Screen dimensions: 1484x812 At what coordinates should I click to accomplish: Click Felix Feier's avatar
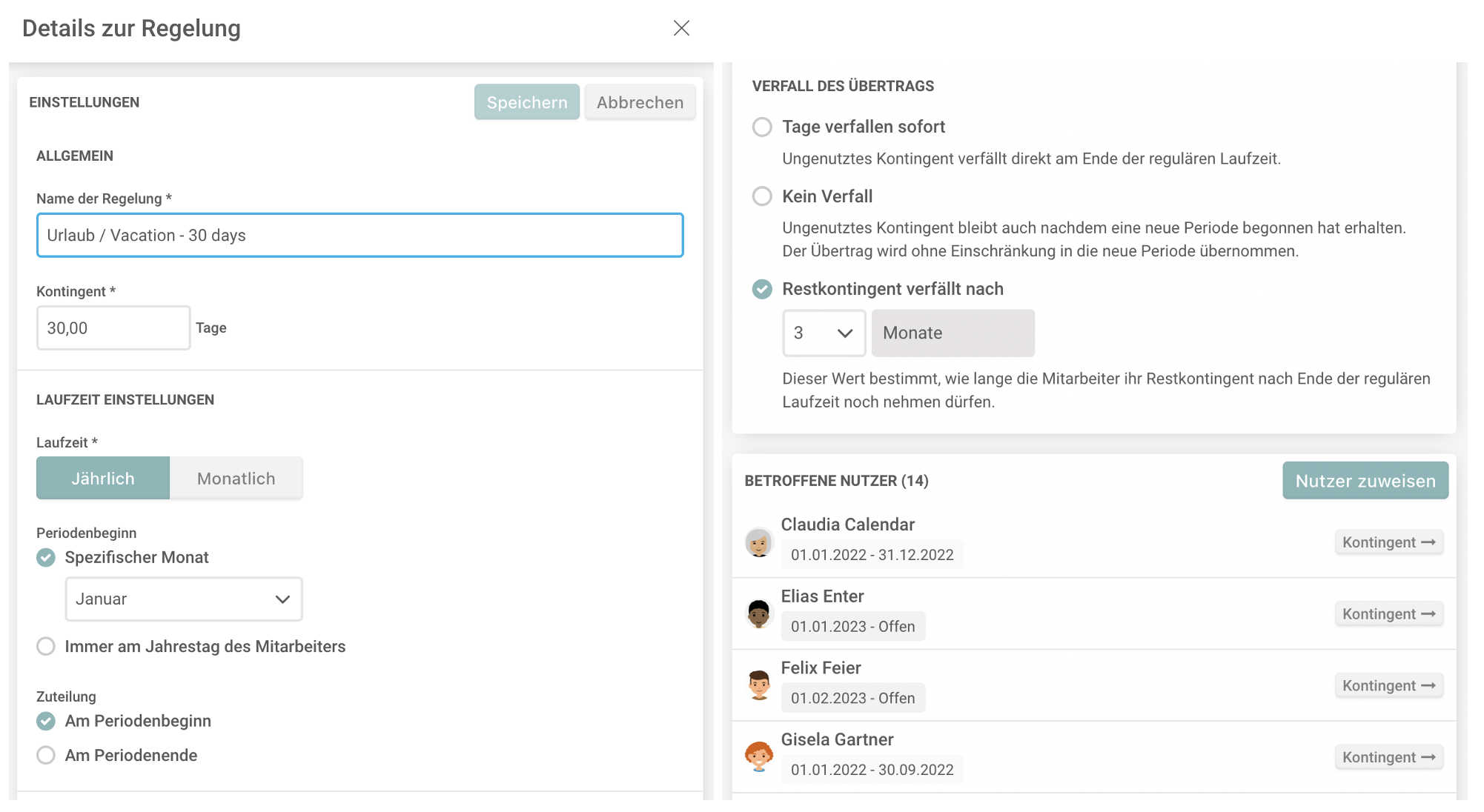click(759, 685)
